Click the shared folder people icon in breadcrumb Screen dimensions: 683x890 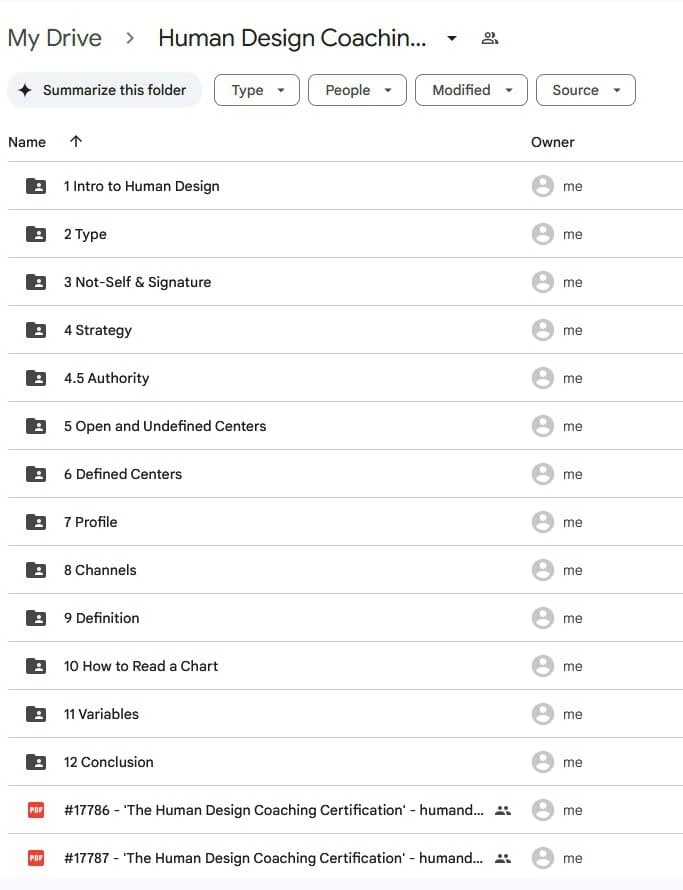tap(489, 39)
